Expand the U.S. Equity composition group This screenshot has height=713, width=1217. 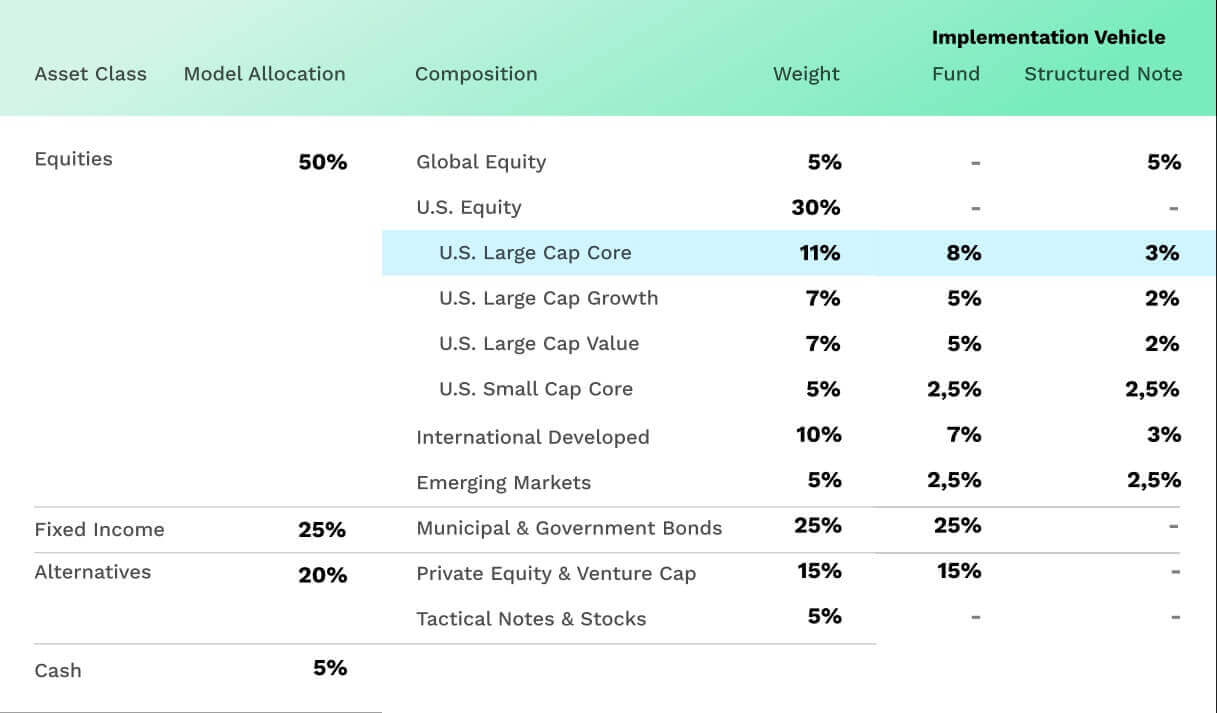pyautogui.click(x=469, y=208)
